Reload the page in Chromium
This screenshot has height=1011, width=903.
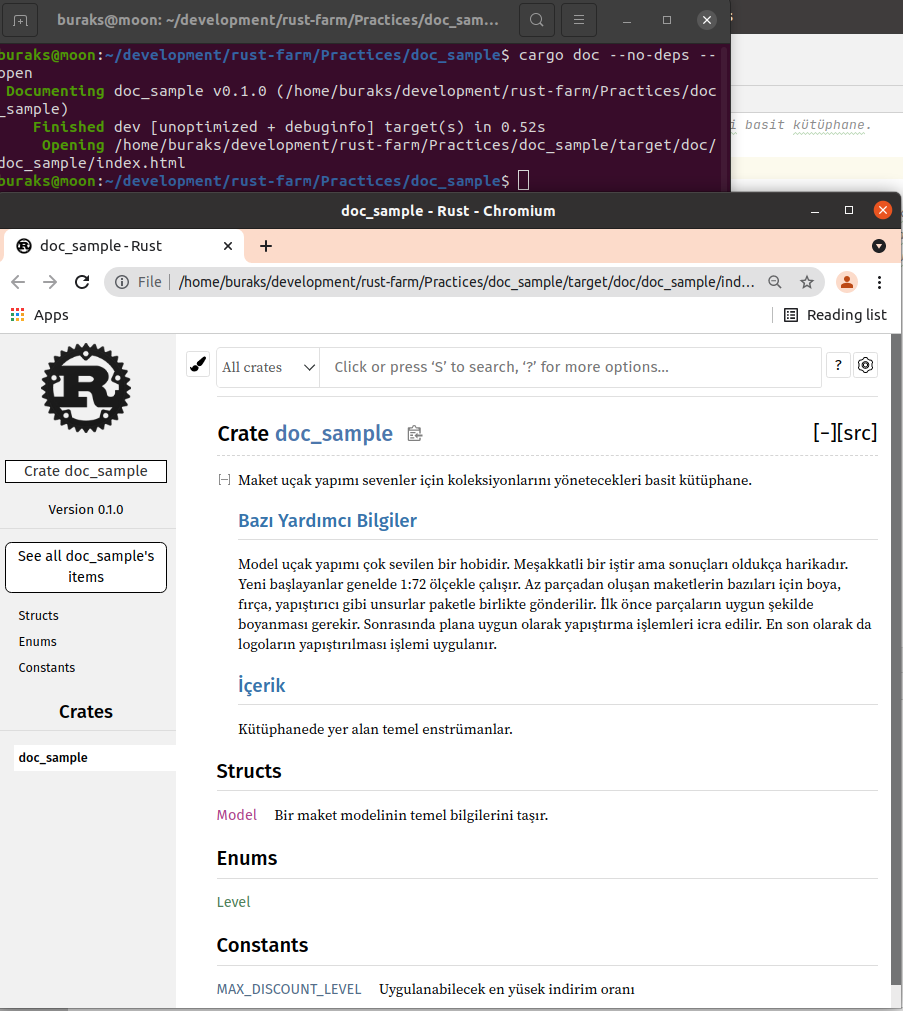pyautogui.click(x=82, y=282)
